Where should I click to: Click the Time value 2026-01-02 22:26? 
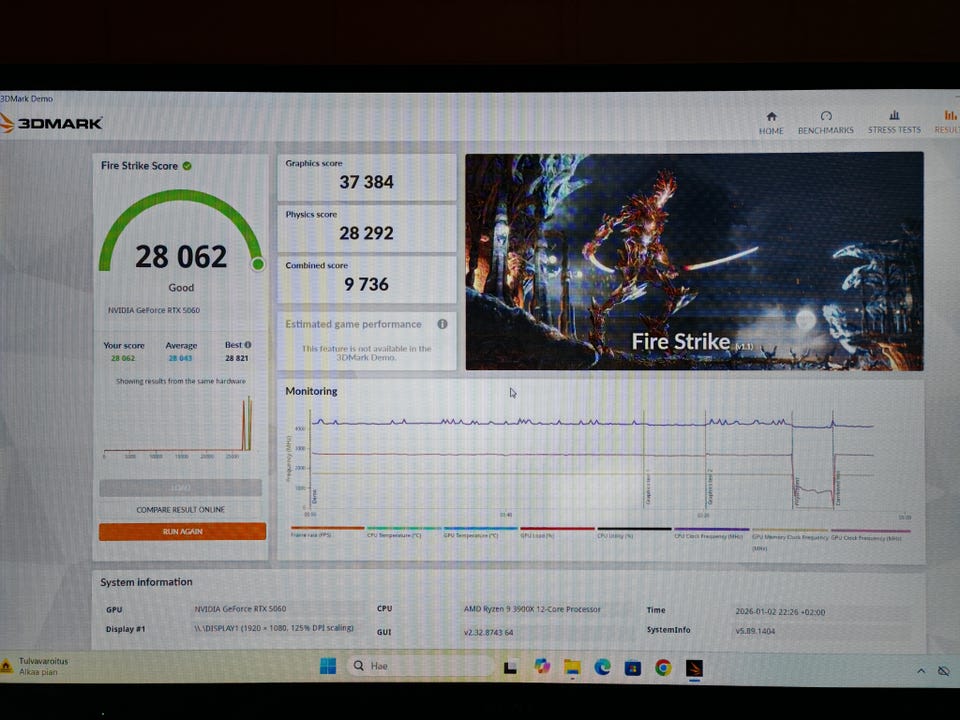click(780, 612)
